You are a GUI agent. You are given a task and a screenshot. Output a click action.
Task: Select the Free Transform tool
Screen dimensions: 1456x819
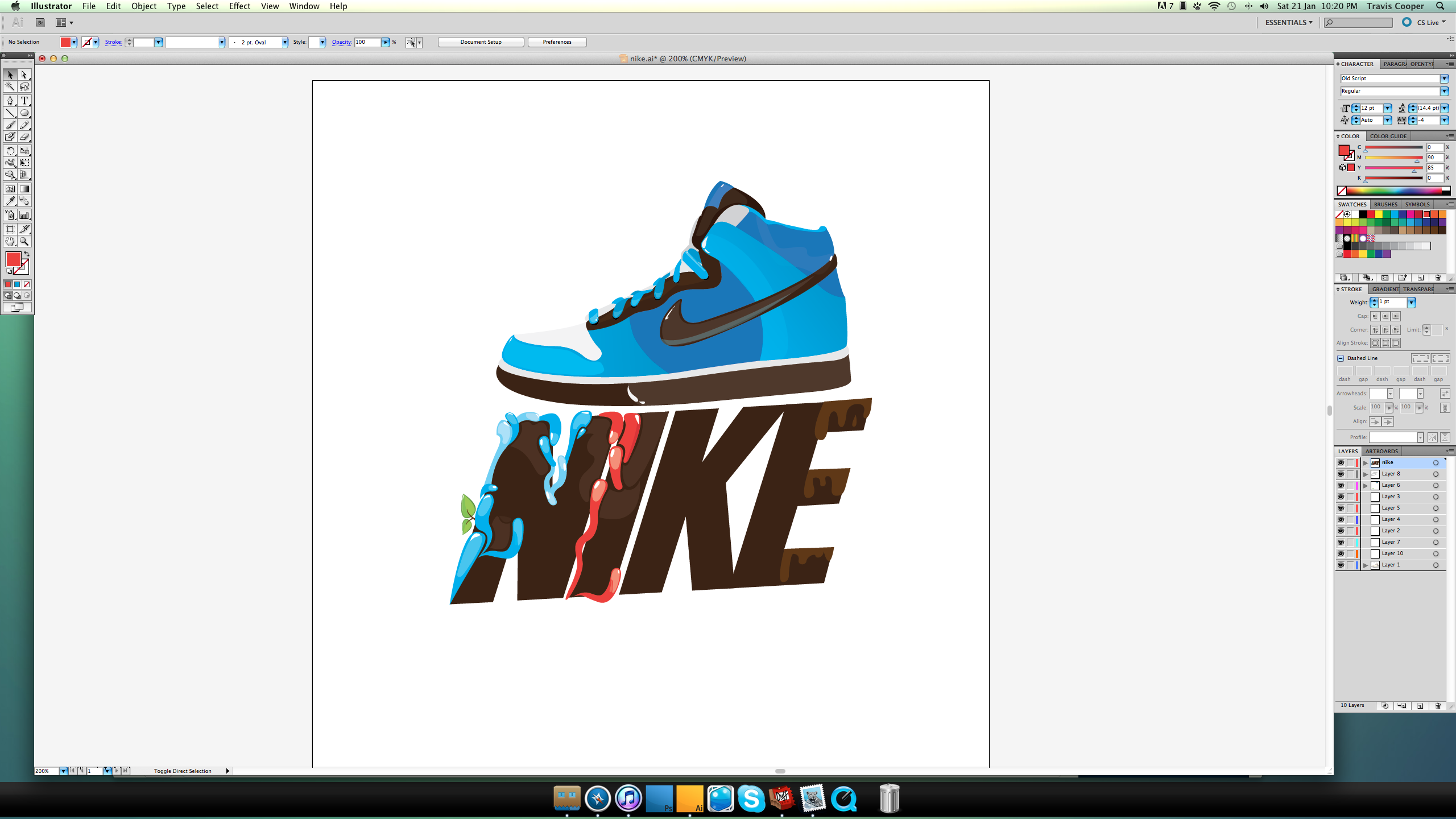coord(24,163)
